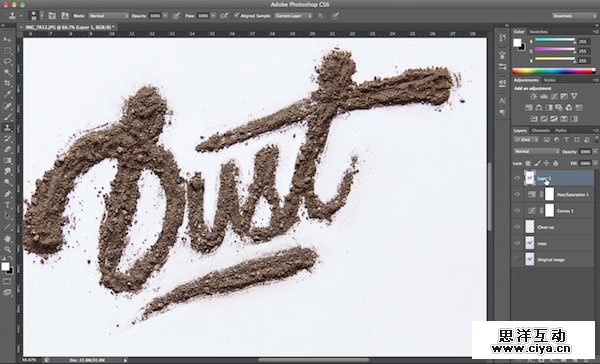The width and height of the screenshot is (600, 364).
Task: Toggle the Brush panel icon in options bar
Action: (52, 16)
